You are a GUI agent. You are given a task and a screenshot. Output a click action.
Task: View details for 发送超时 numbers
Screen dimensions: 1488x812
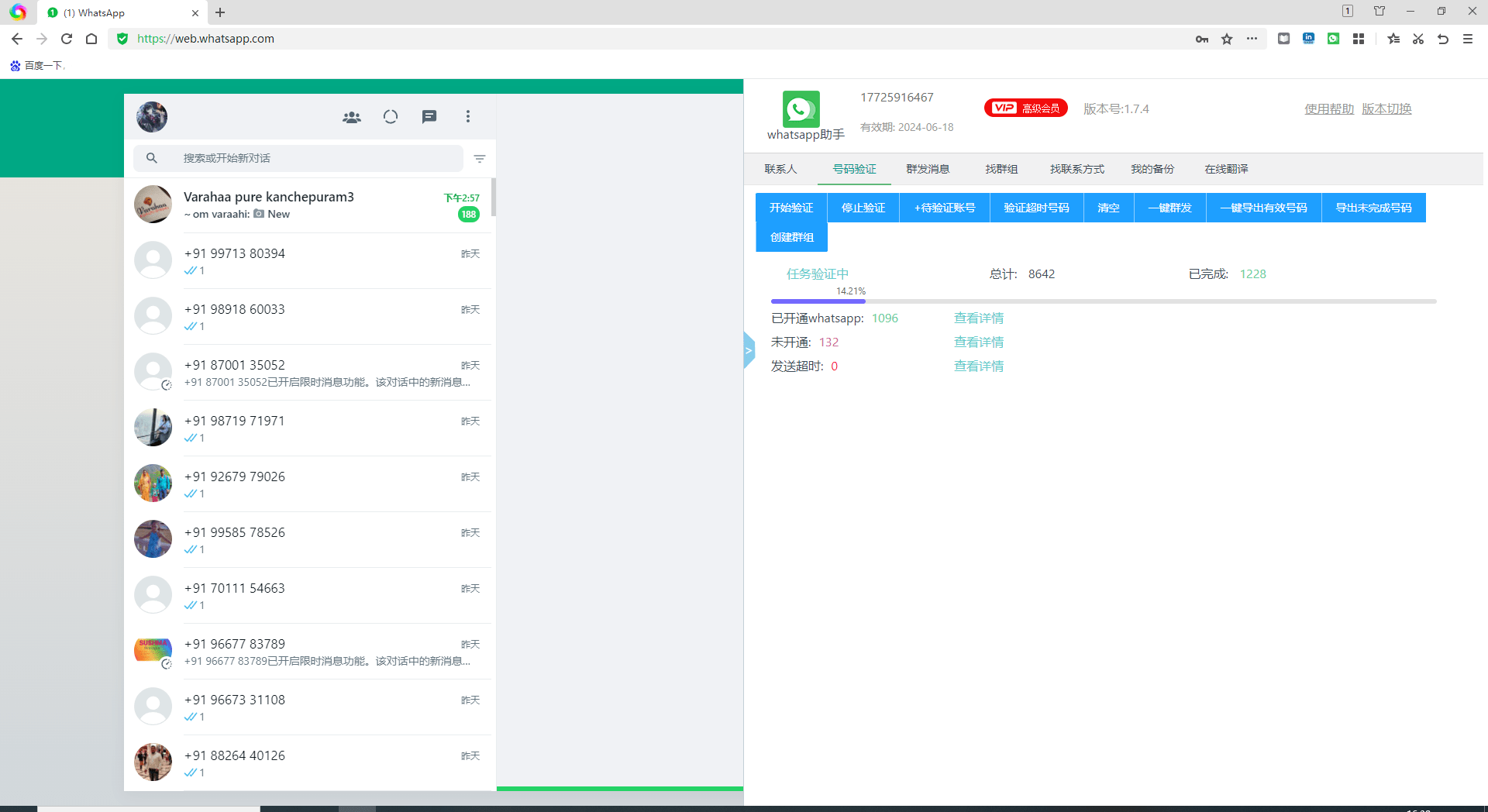pos(979,366)
